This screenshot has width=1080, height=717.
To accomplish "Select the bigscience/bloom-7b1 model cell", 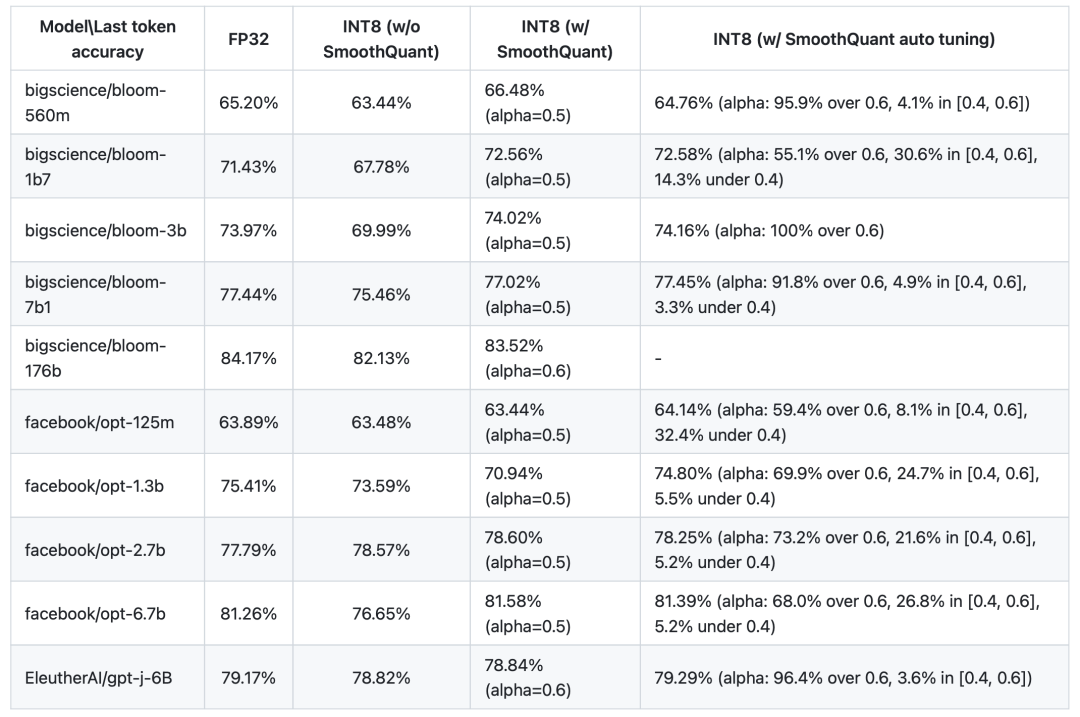I will point(96,294).
